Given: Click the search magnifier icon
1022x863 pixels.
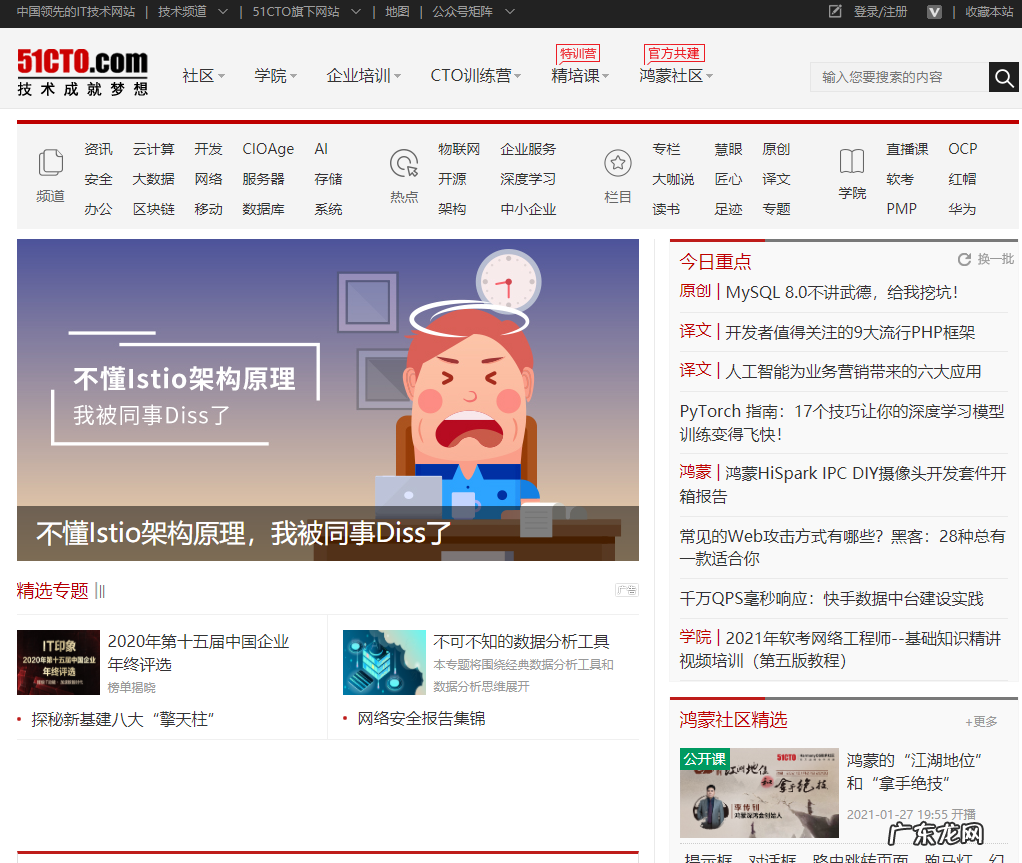Looking at the screenshot, I should pyautogui.click(x=1003, y=77).
